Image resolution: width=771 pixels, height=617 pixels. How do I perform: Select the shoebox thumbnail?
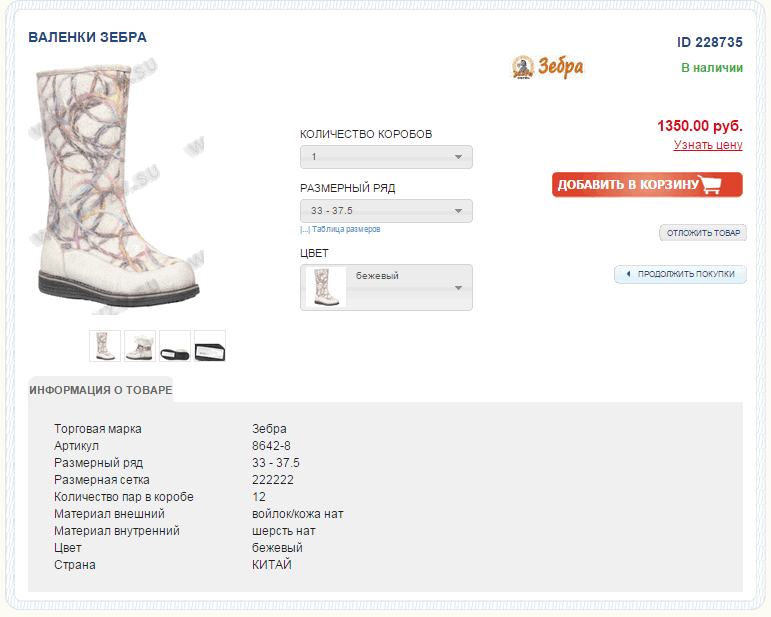pyautogui.click(x=210, y=346)
